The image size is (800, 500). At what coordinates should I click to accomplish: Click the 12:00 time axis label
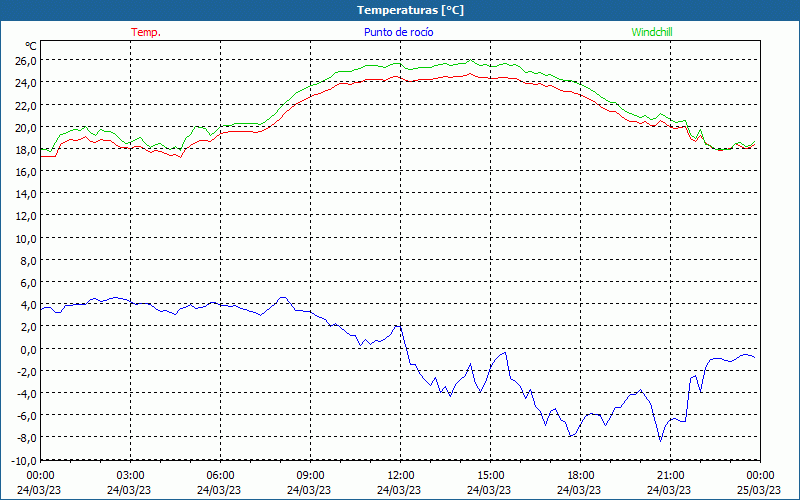[x=401, y=476]
